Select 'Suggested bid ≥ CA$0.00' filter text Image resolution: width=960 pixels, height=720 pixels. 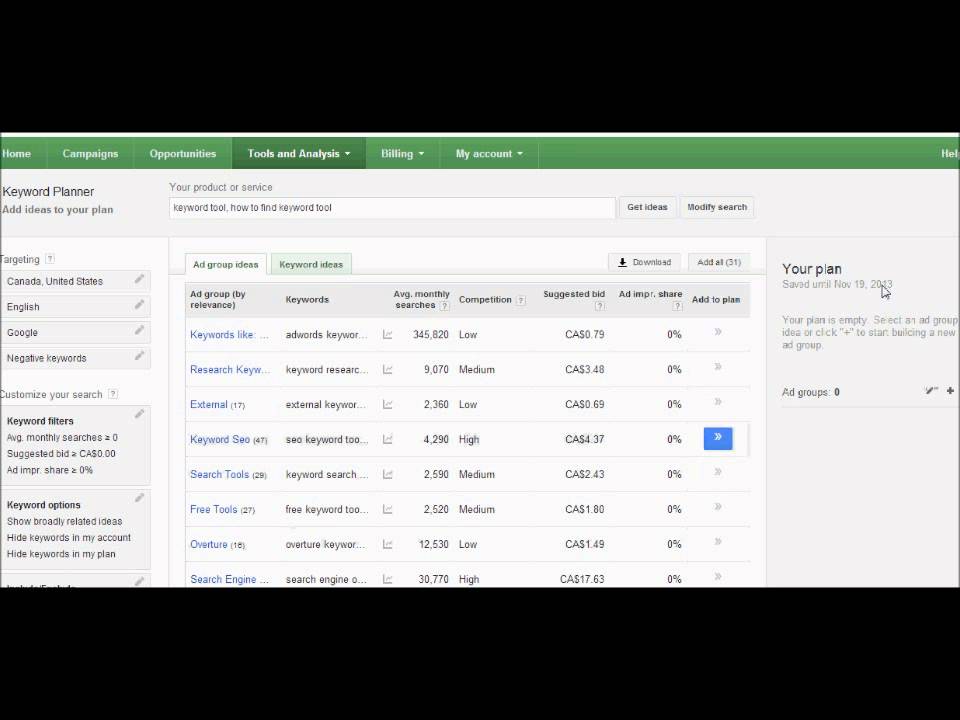(x=61, y=454)
